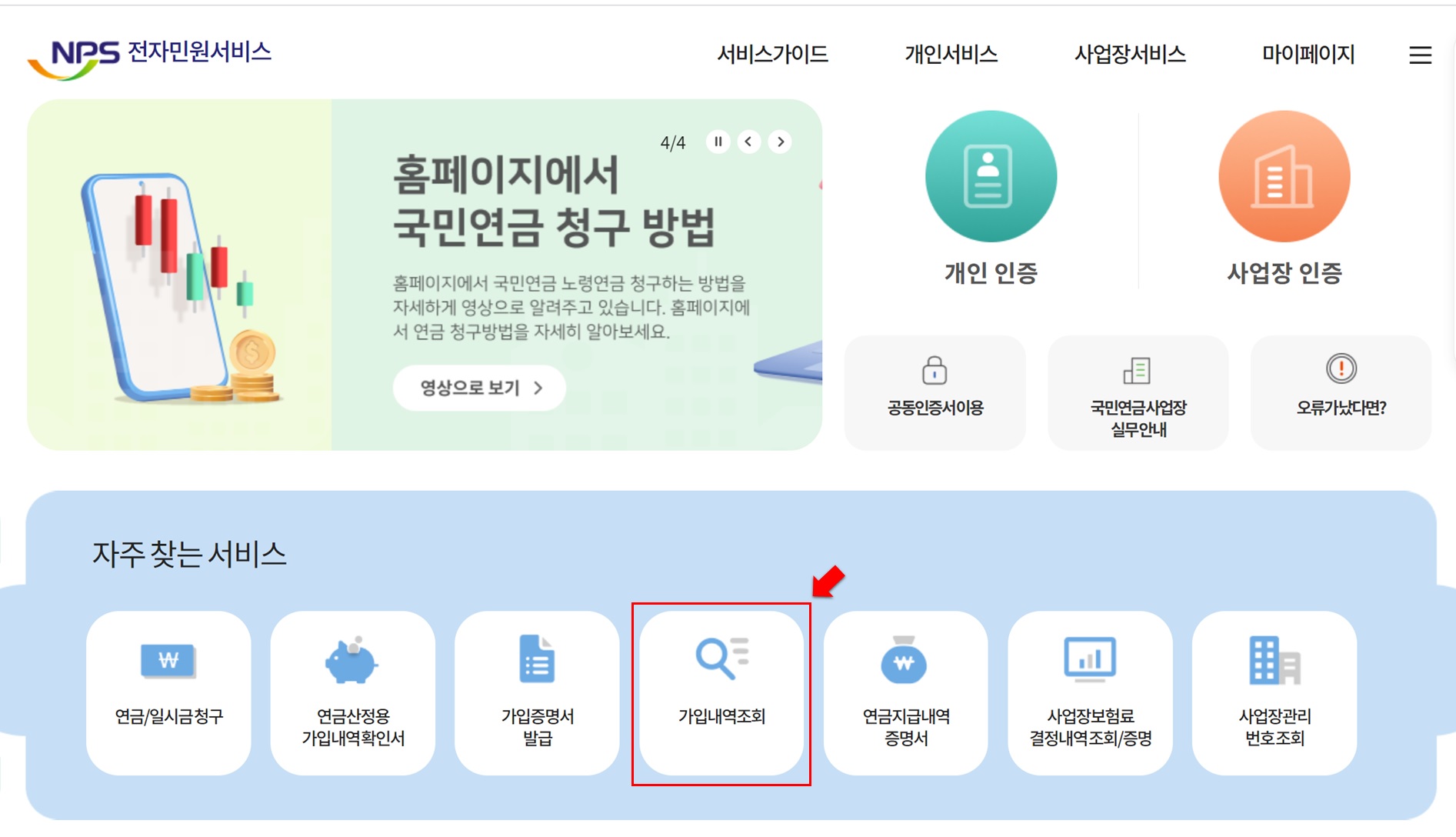The height and width of the screenshot is (837, 1456).
Task: Expand the hamburger navigation menu
Action: point(1419,55)
